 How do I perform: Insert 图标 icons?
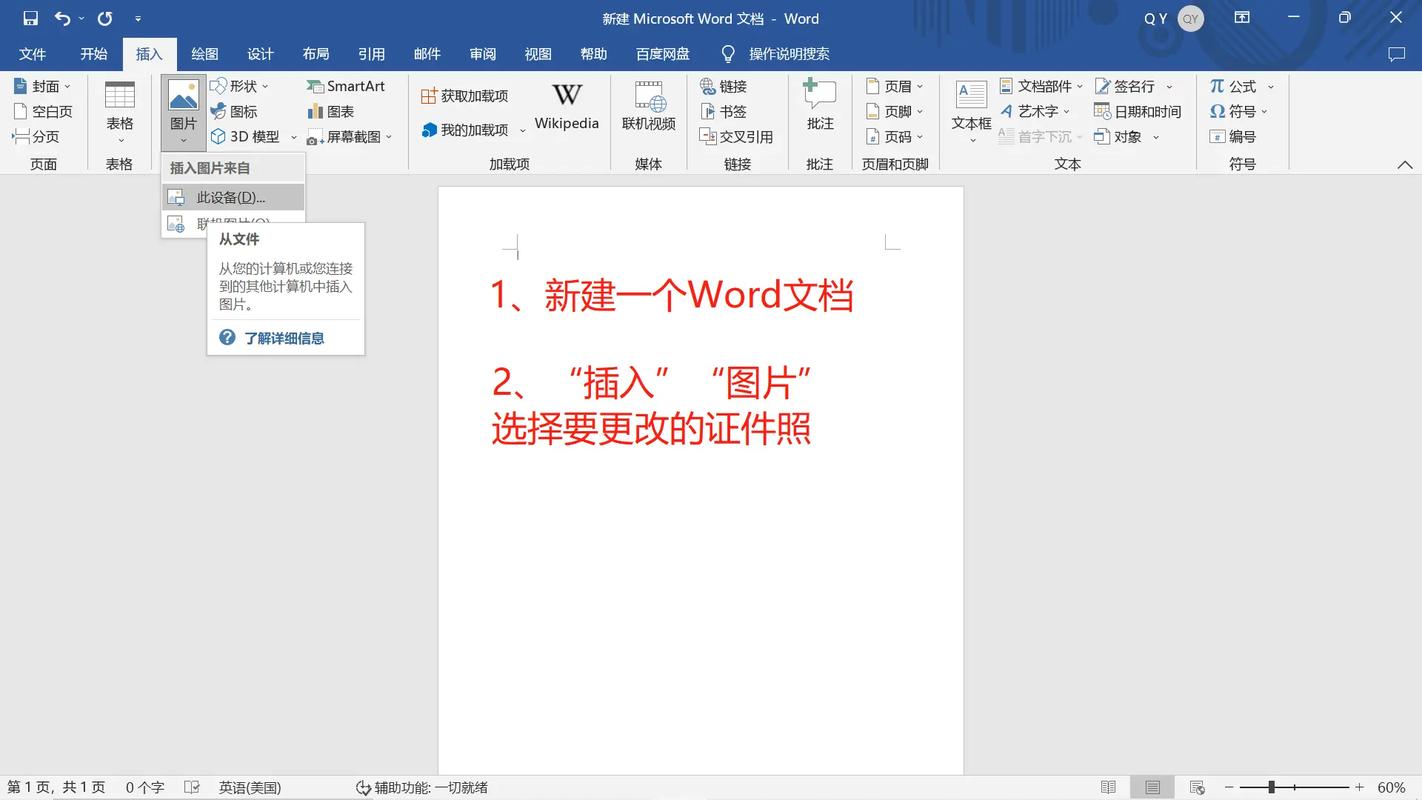pyautogui.click(x=234, y=112)
